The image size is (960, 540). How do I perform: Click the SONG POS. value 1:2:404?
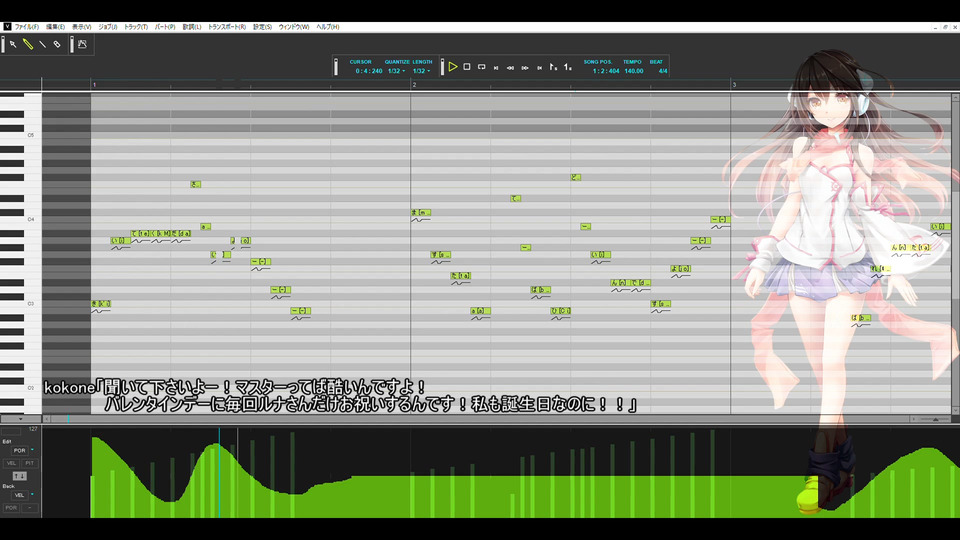pos(606,71)
